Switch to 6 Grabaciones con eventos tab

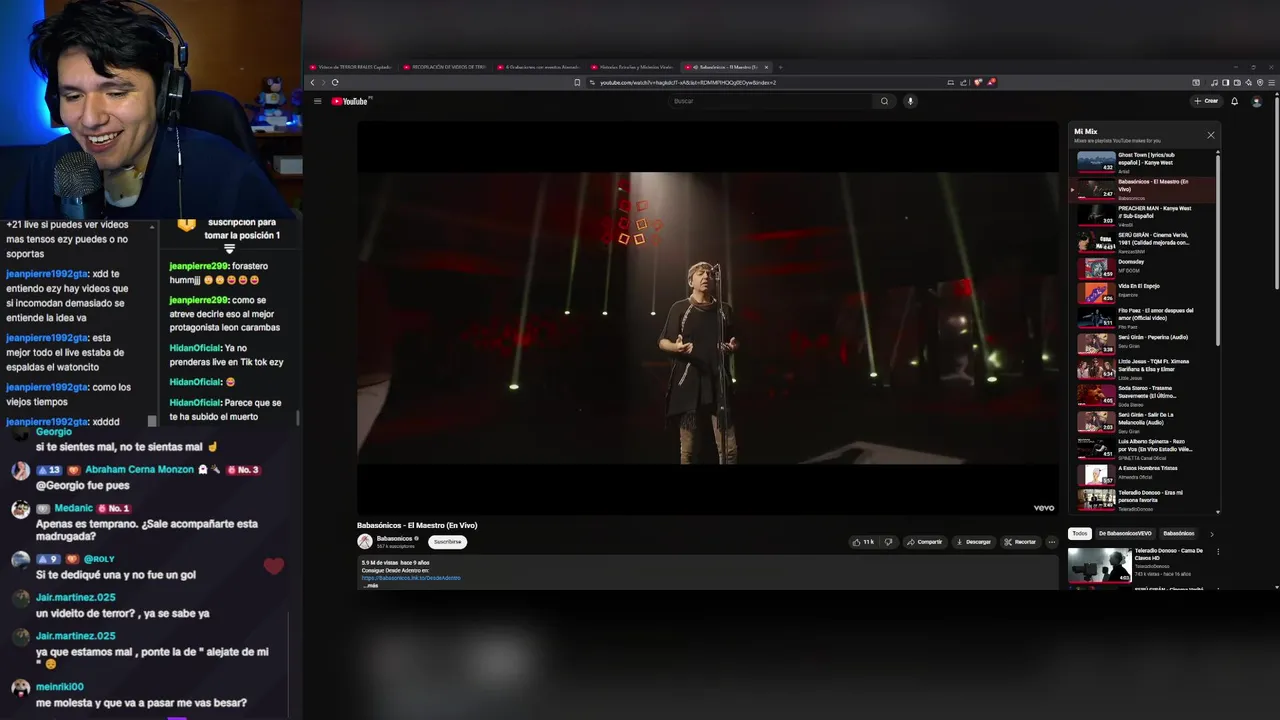click(x=539, y=67)
